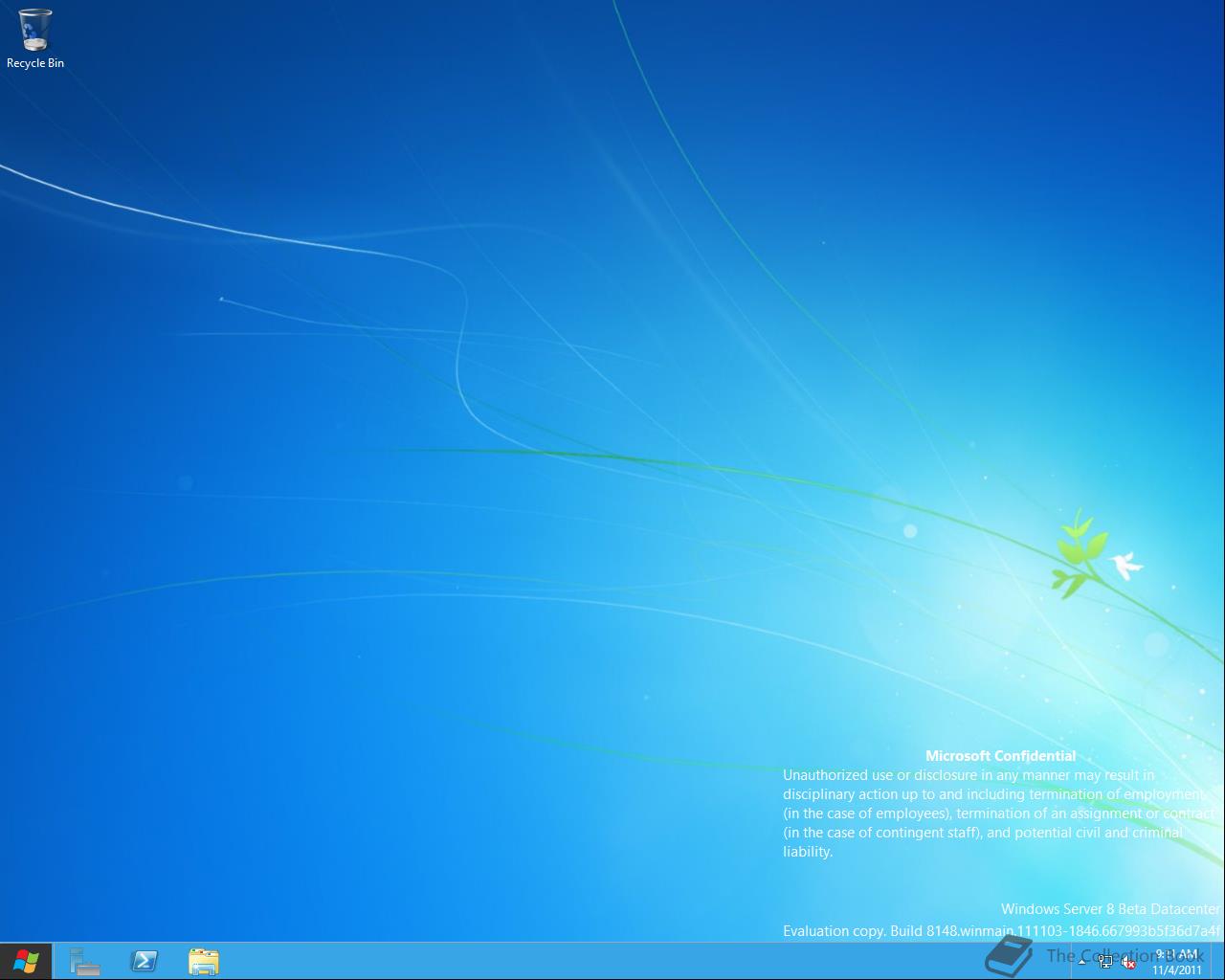
Task: Select the Recycle Bin desktop icon
Action: click(x=34, y=38)
